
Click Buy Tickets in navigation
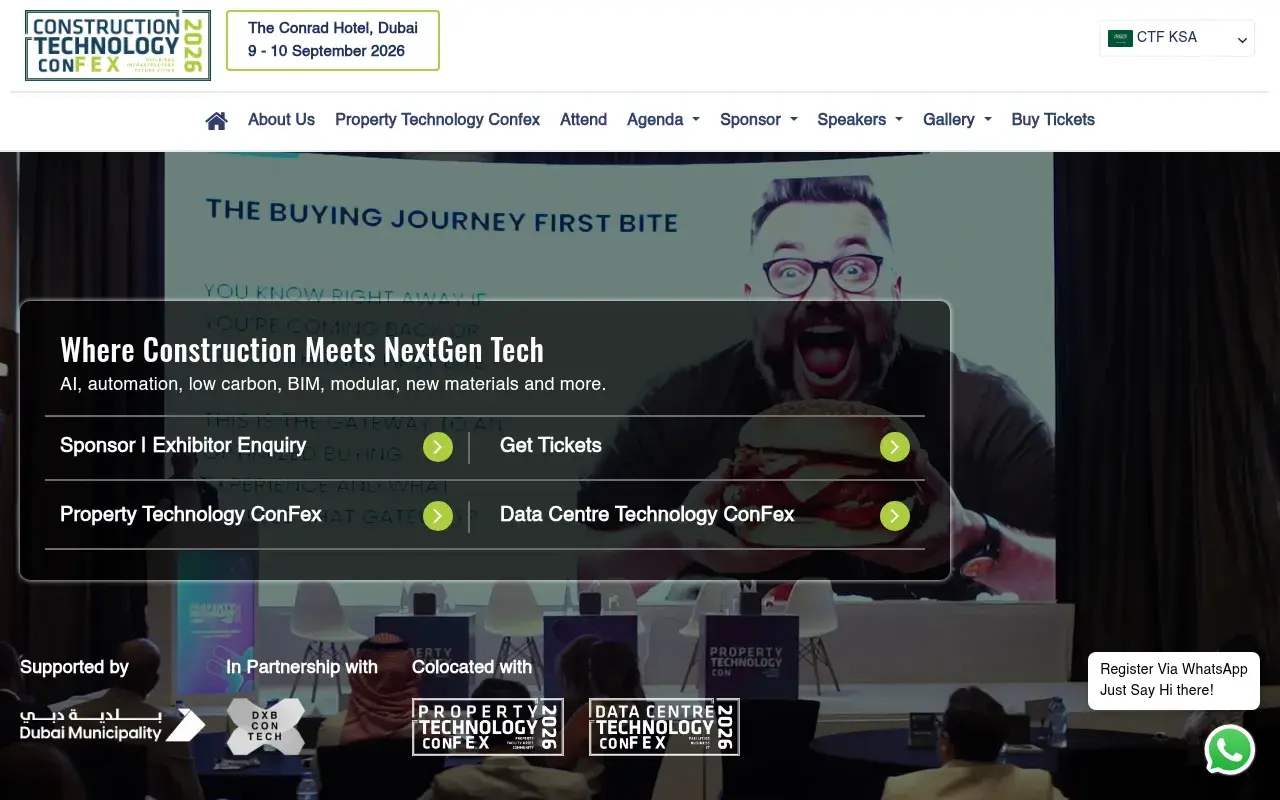(1053, 120)
